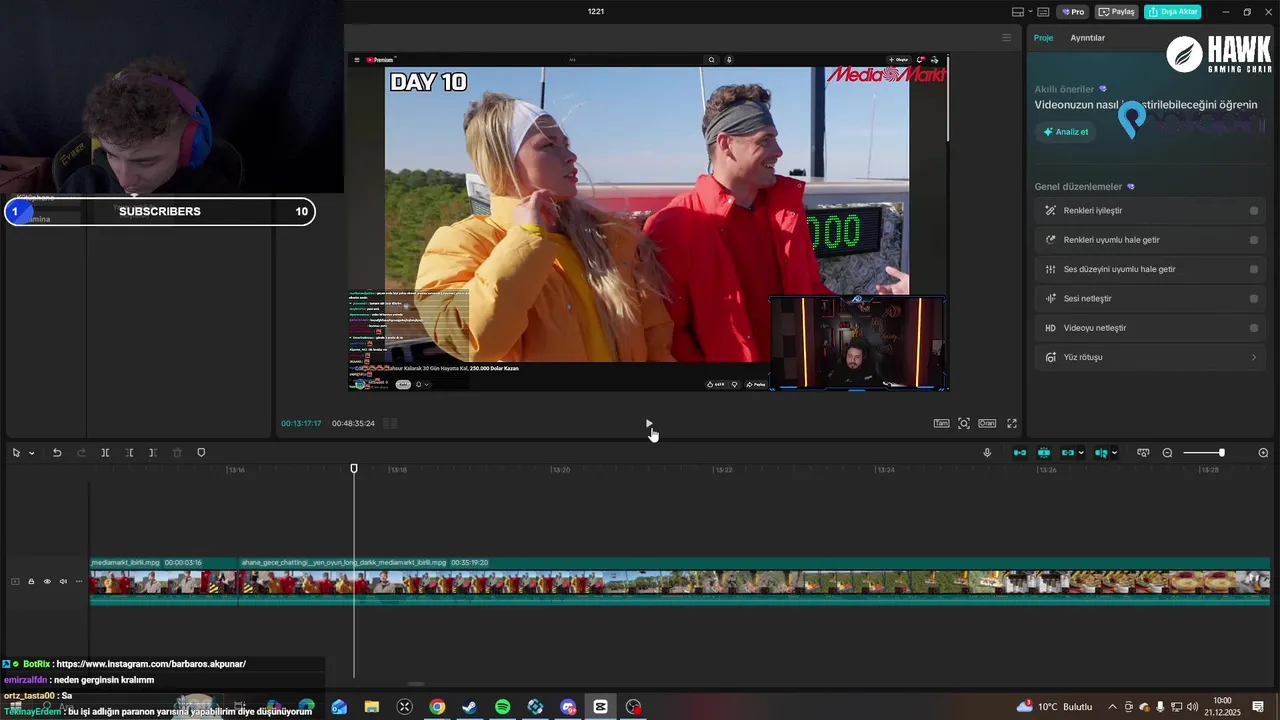The image size is (1280, 720).
Task: Open linkage options dropdown arrow
Action: pyautogui.click(x=1081, y=453)
